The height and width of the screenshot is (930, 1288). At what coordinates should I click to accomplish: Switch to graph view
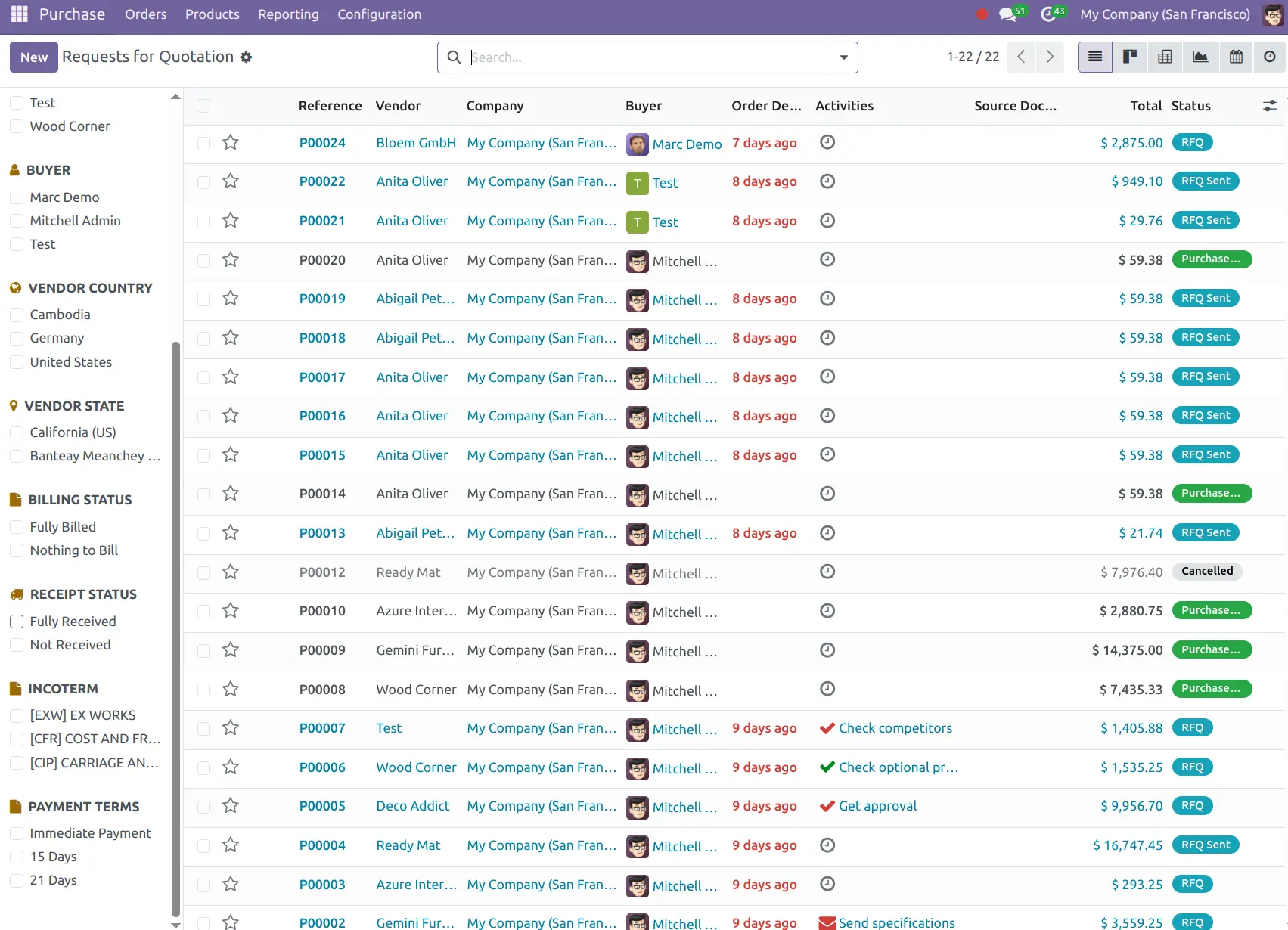pos(1200,57)
